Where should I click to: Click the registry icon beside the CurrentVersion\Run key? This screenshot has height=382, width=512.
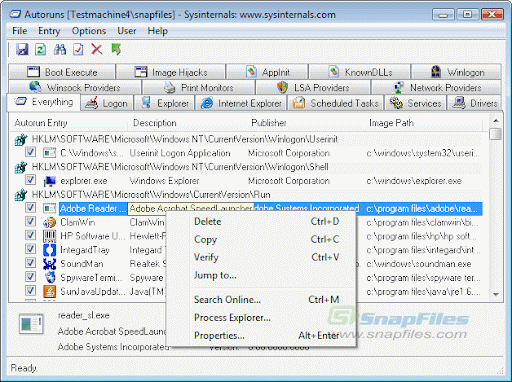coord(21,195)
